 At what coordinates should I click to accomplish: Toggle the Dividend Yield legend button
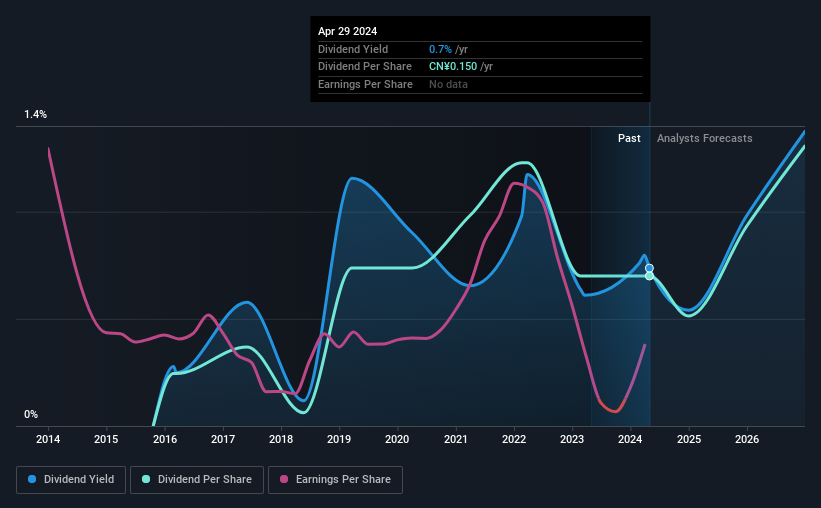click(x=71, y=479)
